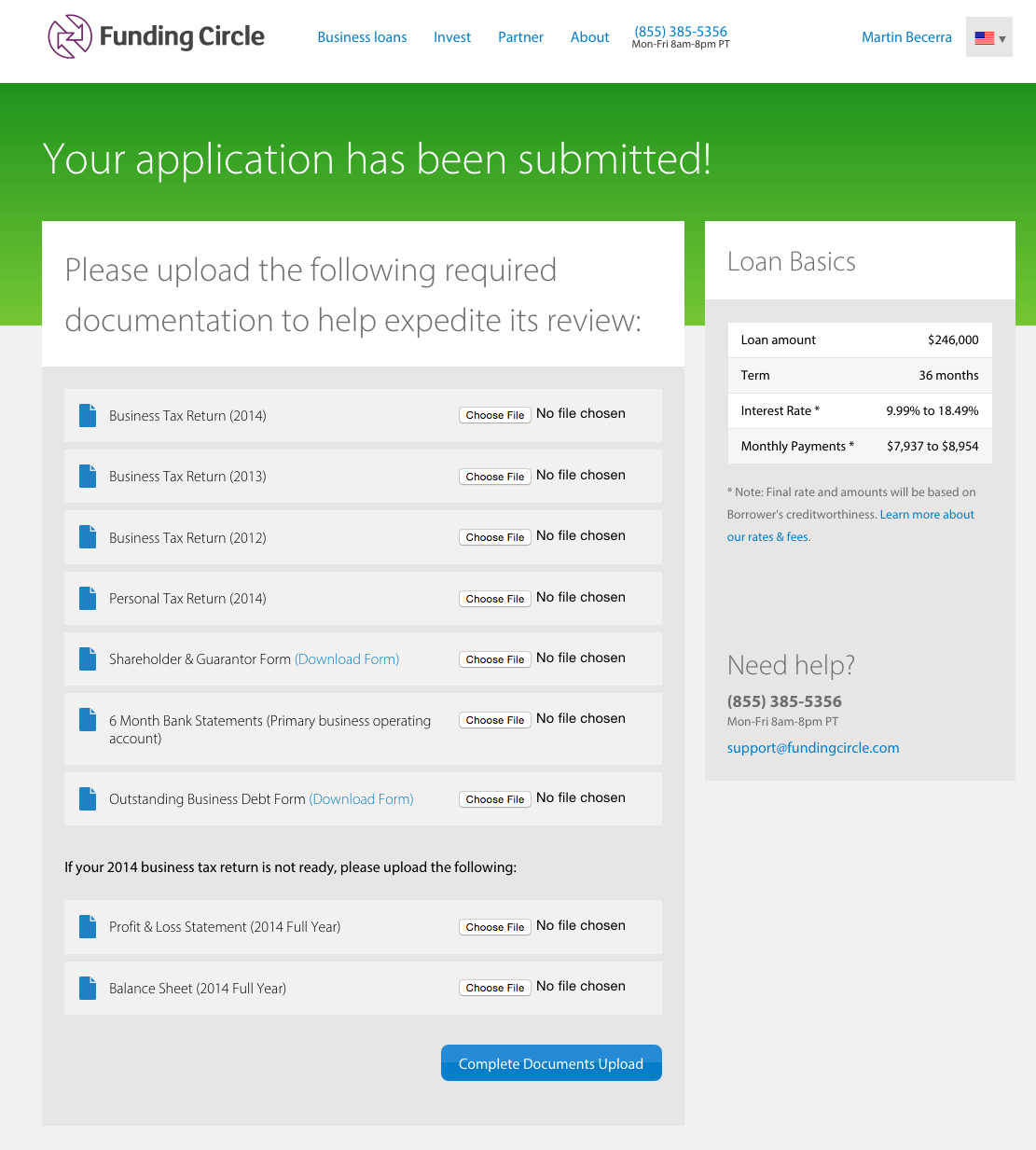The image size is (1036, 1150).
Task: Click the $7,937 to $8,954 monthly payments value
Action: (932, 447)
